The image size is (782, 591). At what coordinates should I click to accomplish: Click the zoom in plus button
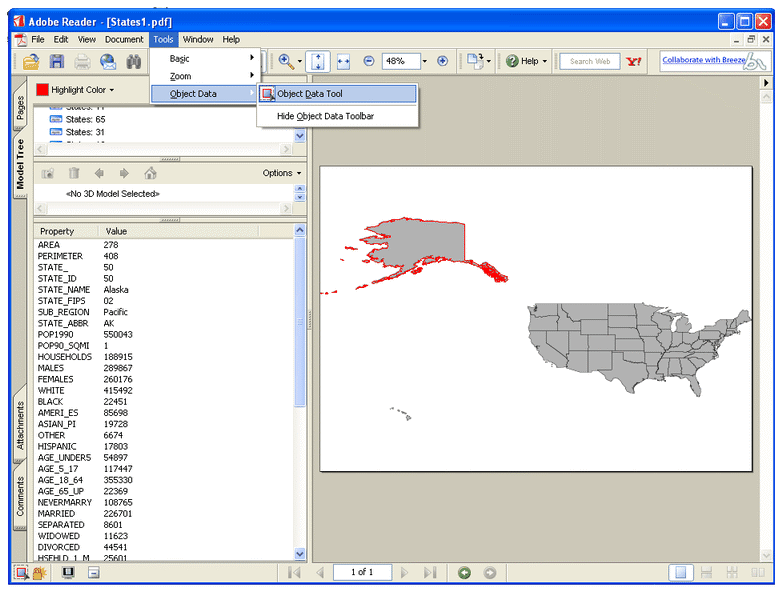pos(442,61)
